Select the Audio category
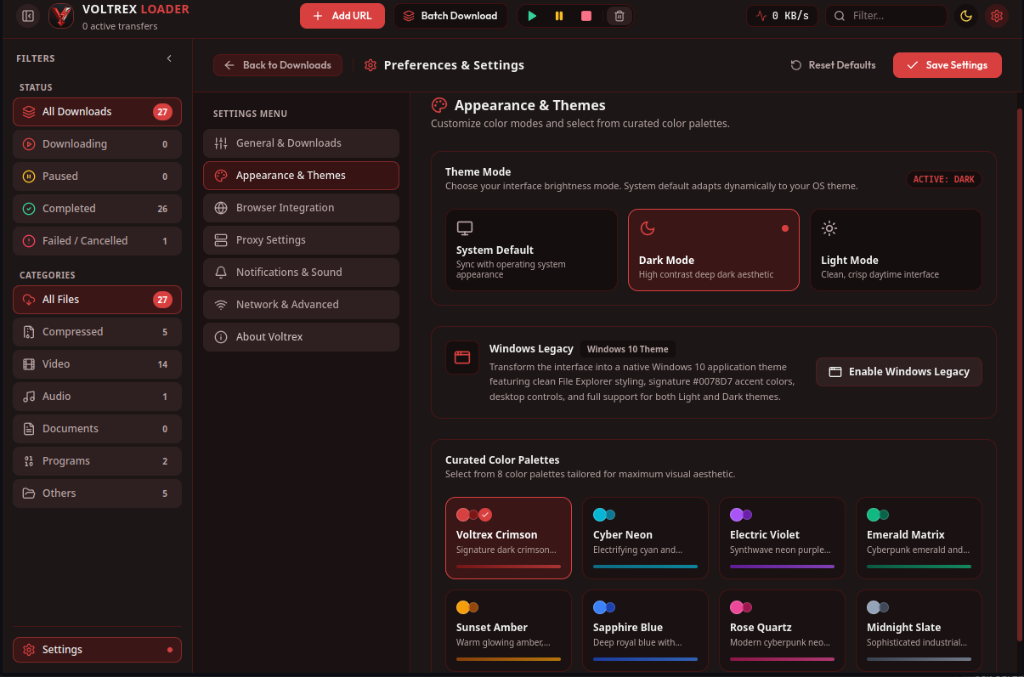1024x677 pixels. click(97, 396)
